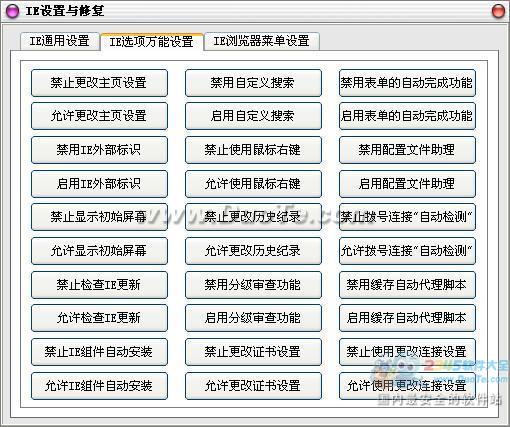Click 禁用自定义搜索 button
Screen dimensions: 510x427
(253, 83)
